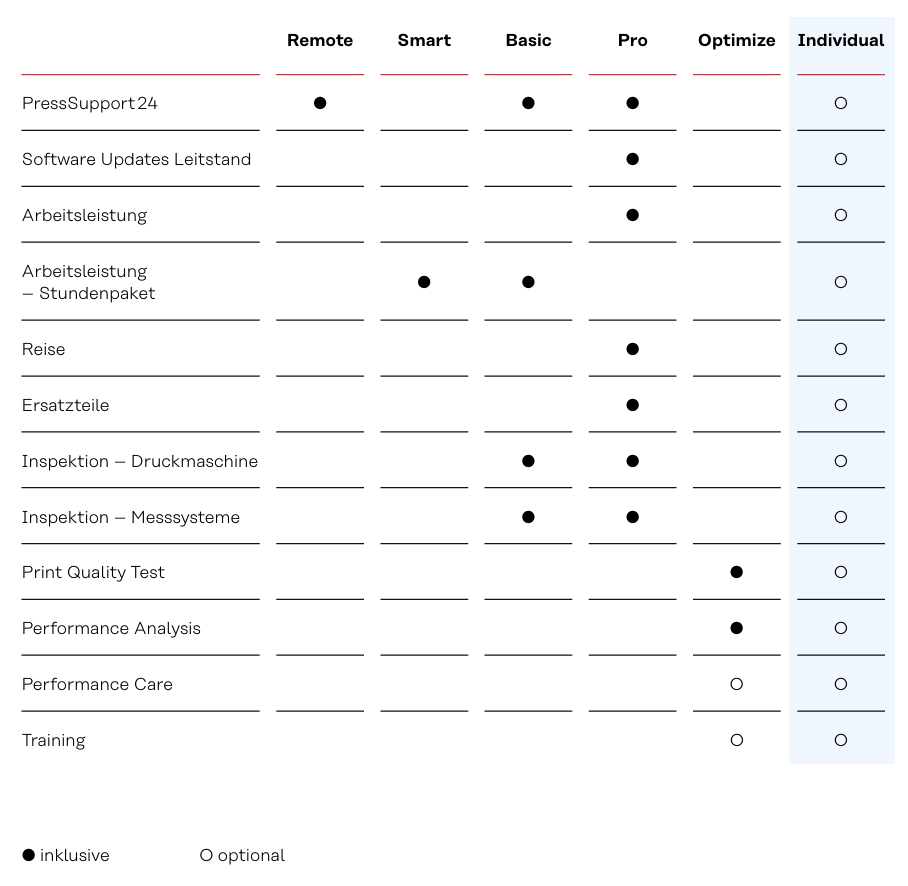Select optional circle for Performance Care under Optimize
This screenshot has width=908, height=886.
coord(737,684)
